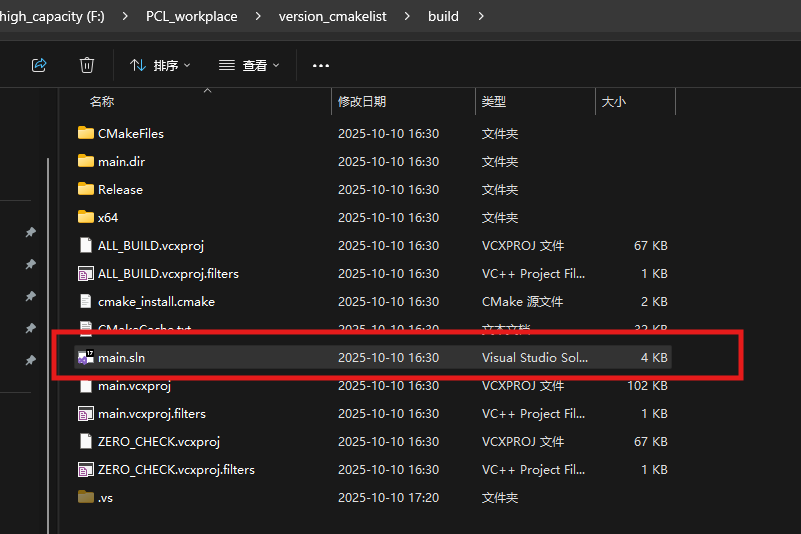Click the ZERO_CHECK.vcxproj.filters file icon
Image resolution: width=801 pixels, height=534 pixels.
tap(86, 469)
